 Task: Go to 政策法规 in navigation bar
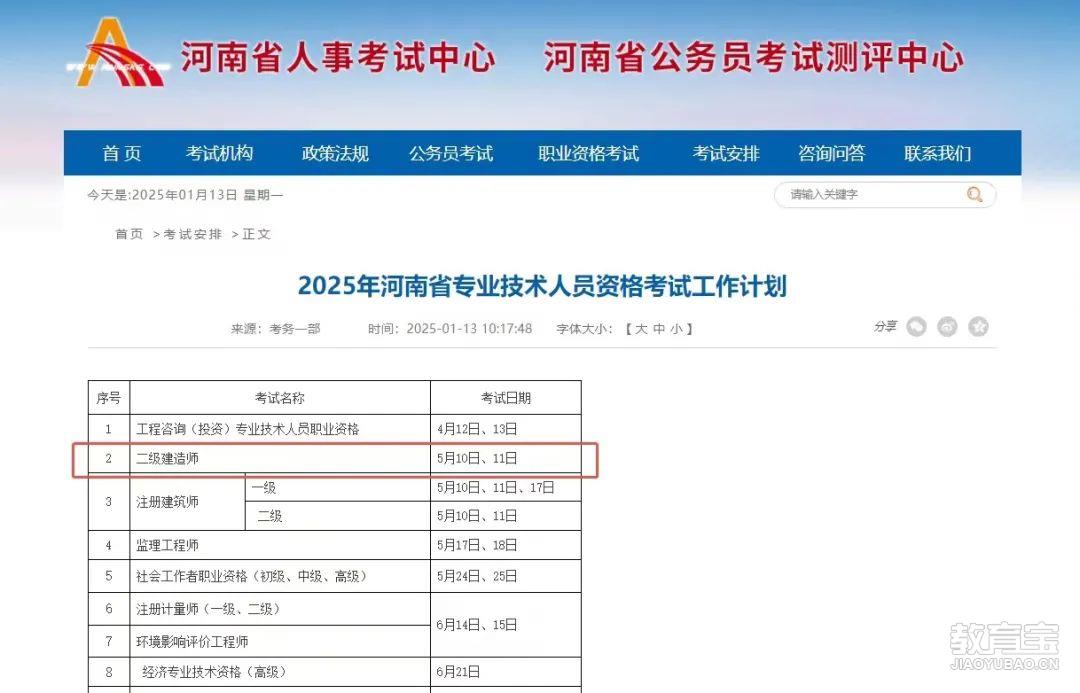(335, 153)
